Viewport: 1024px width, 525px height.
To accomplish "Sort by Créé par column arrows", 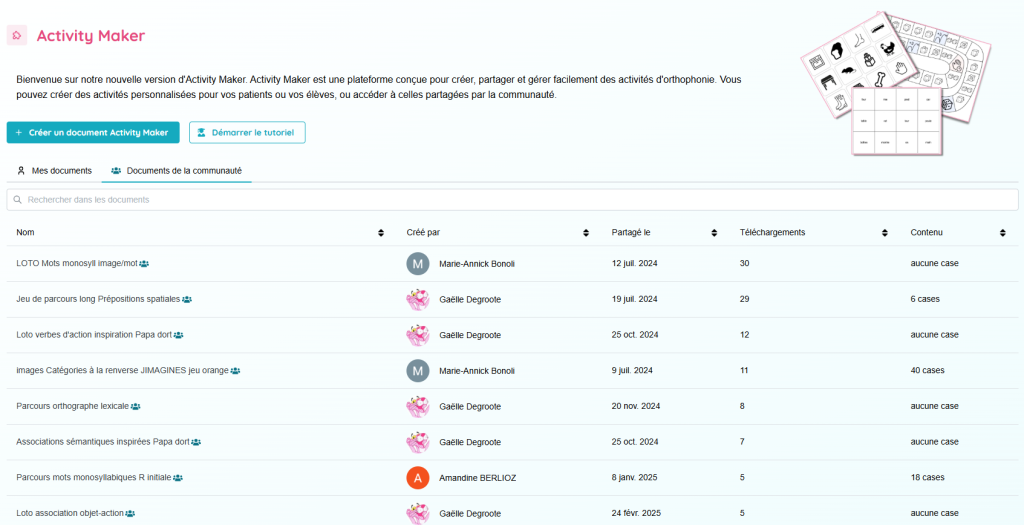I will (586, 233).
